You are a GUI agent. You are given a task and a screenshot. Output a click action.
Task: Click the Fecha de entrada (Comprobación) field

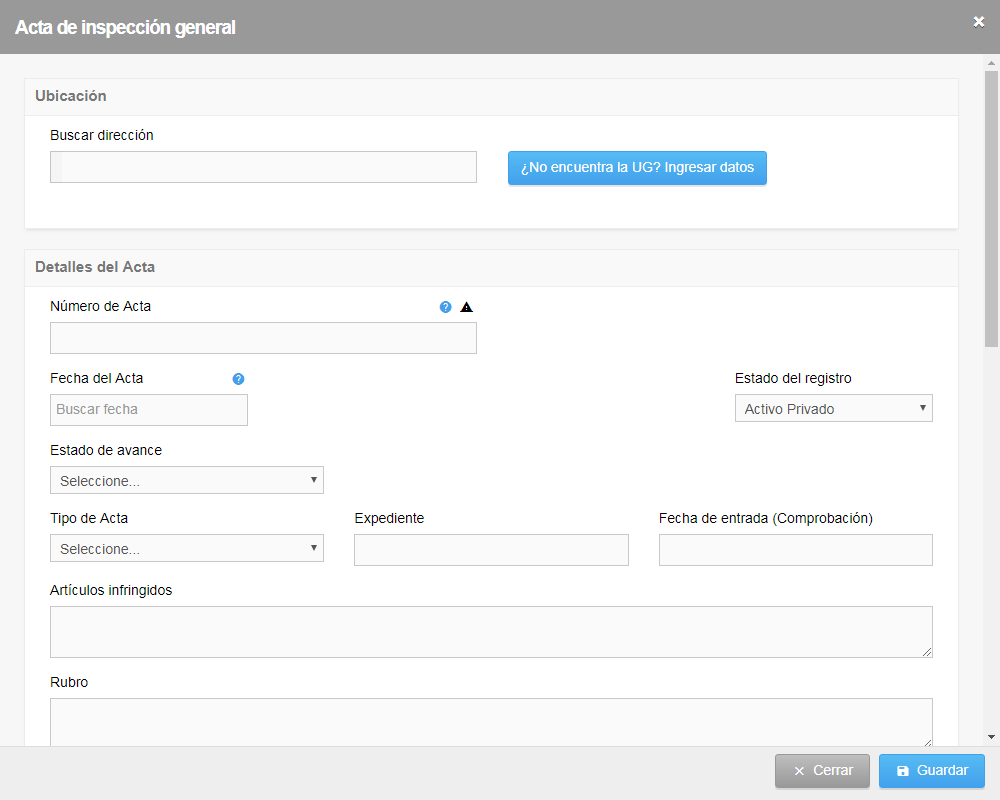(x=795, y=550)
